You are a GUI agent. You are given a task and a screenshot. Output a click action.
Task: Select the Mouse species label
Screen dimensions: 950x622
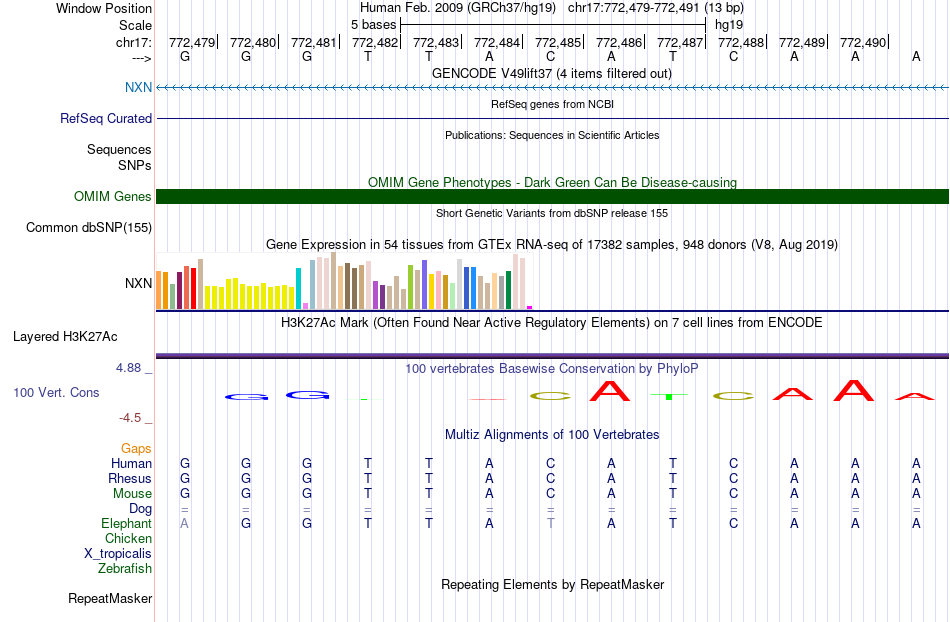click(133, 493)
